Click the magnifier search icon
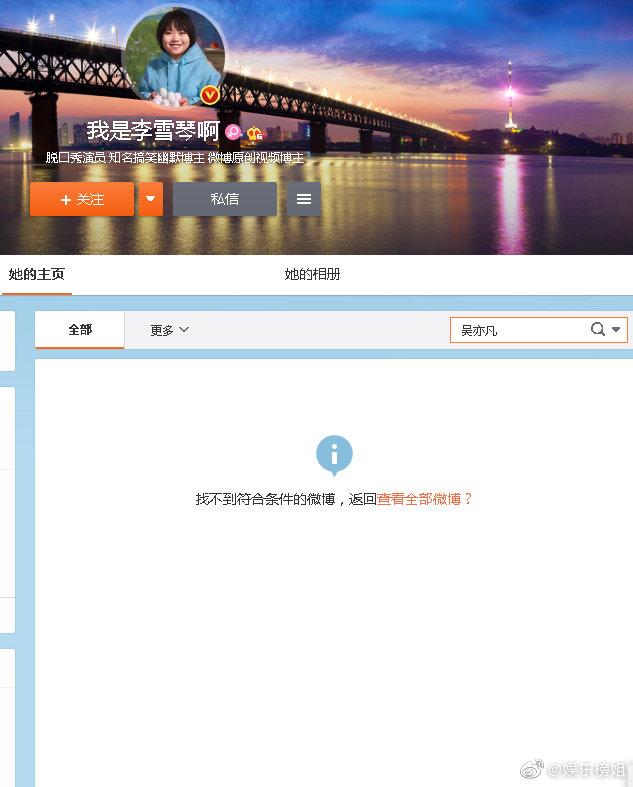Image resolution: width=633 pixels, height=787 pixels. pyautogui.click(x=597, y=329)
